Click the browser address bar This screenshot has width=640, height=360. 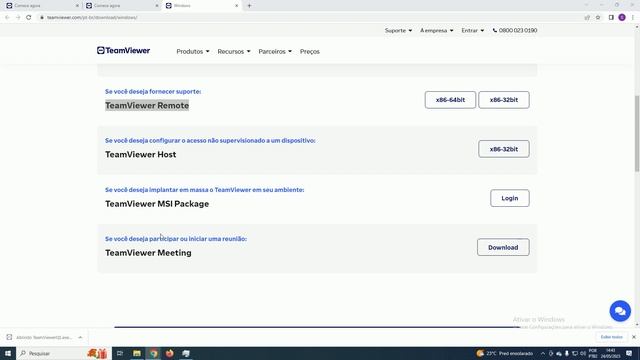pos(310,18)
